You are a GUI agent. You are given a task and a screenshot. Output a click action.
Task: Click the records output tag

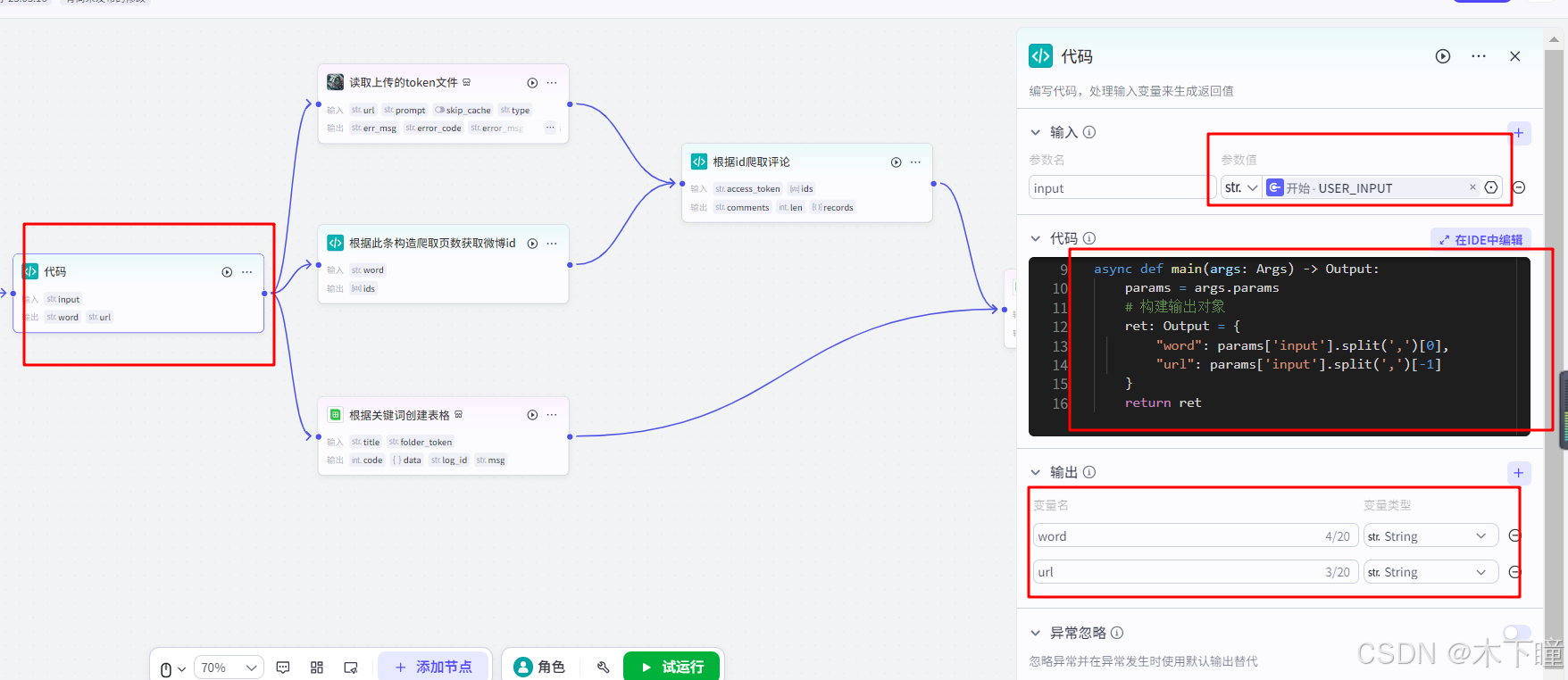tap(832, 207)
